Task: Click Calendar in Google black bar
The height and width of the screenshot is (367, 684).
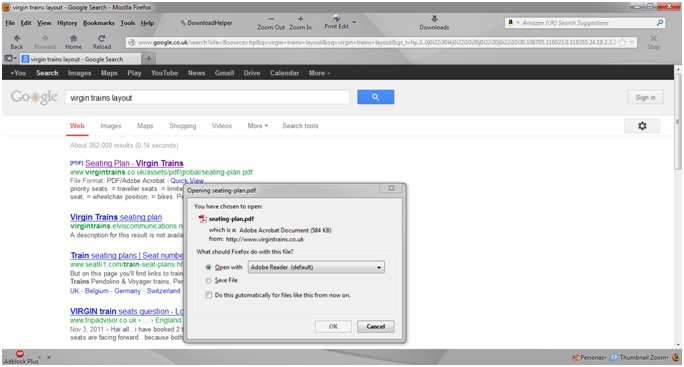Action: click(x=284, y=73)
